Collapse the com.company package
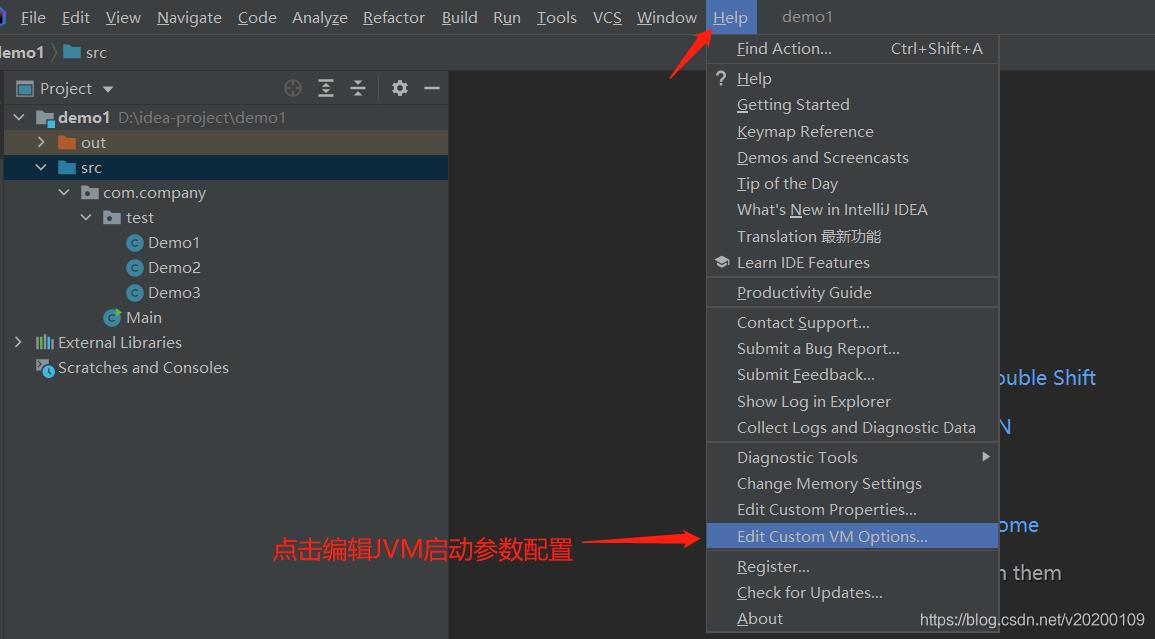 click(64, 192)
